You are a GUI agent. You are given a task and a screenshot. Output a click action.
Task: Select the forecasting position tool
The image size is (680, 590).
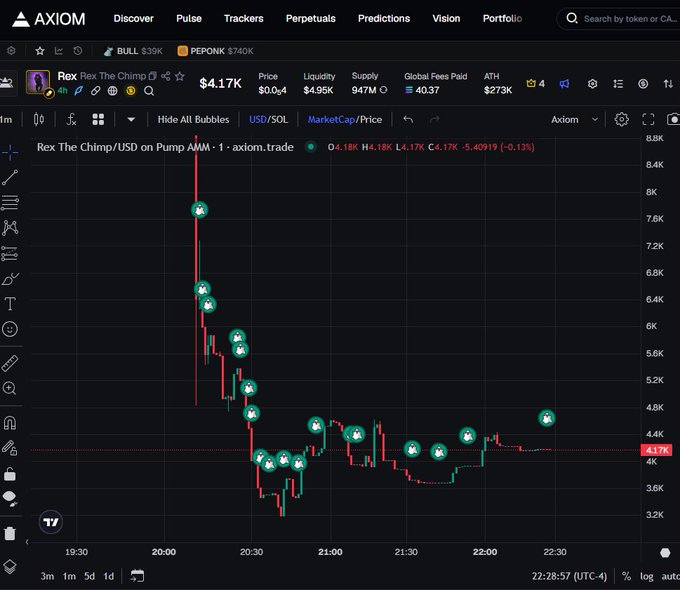[x=10, y=253]
